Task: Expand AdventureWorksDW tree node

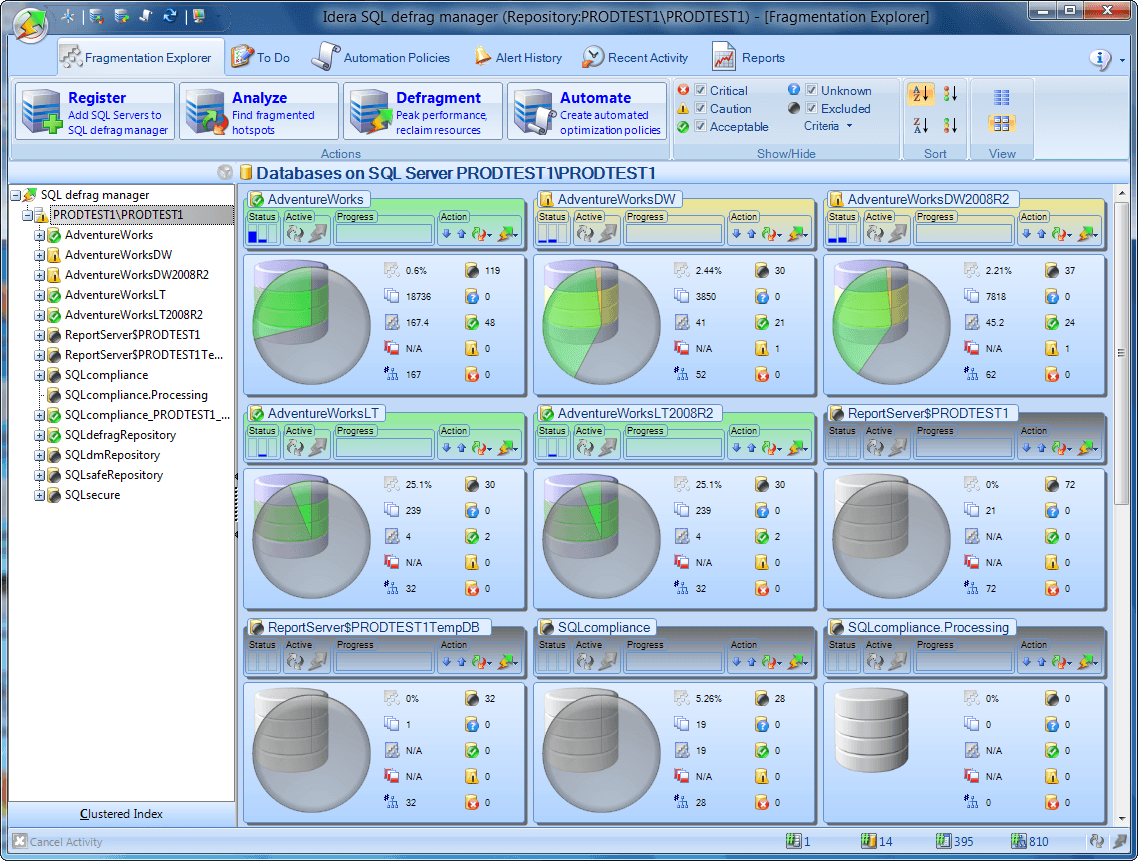Action: 40,256
